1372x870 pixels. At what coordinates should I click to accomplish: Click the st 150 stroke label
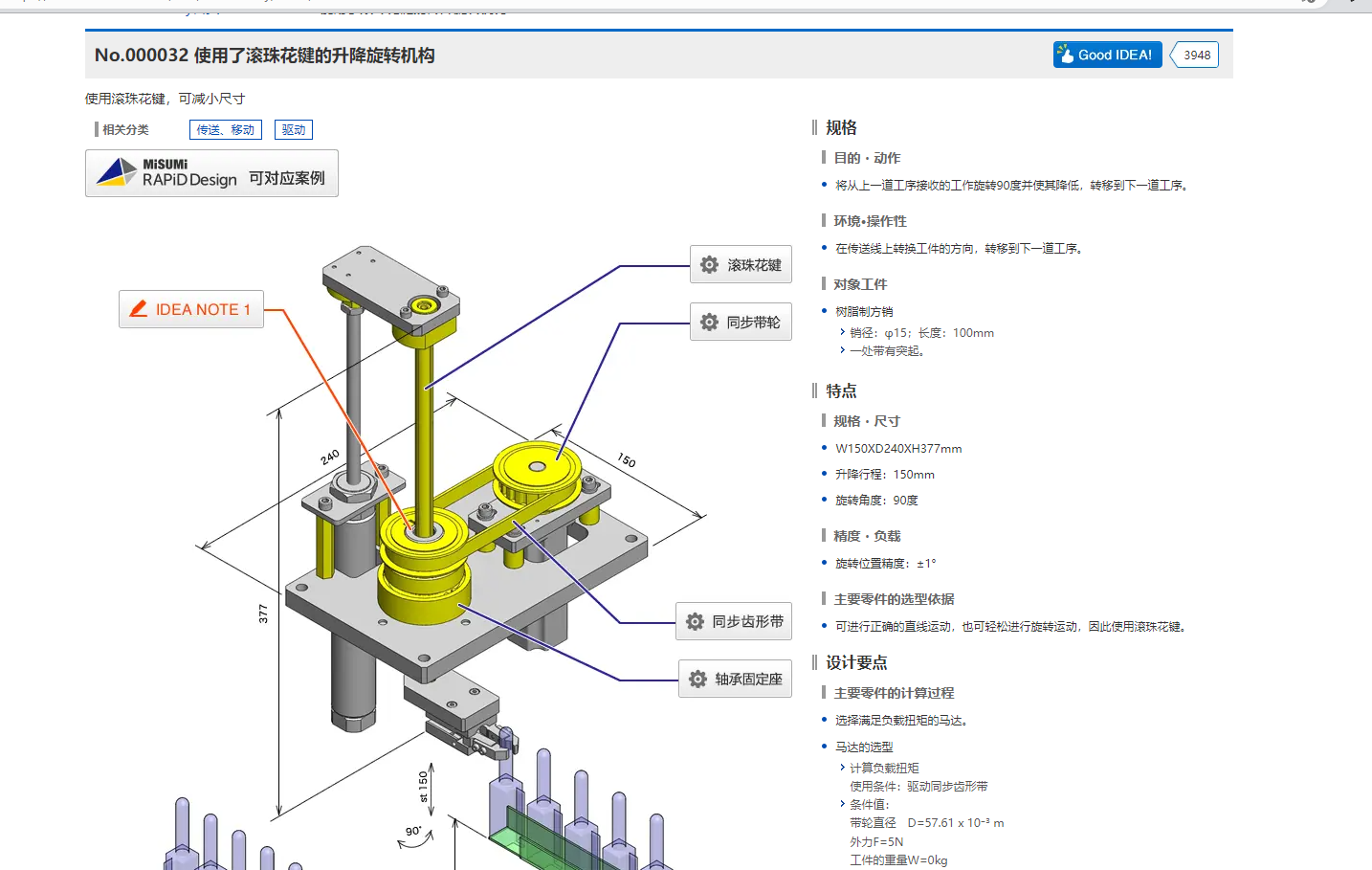coord(423,787)
